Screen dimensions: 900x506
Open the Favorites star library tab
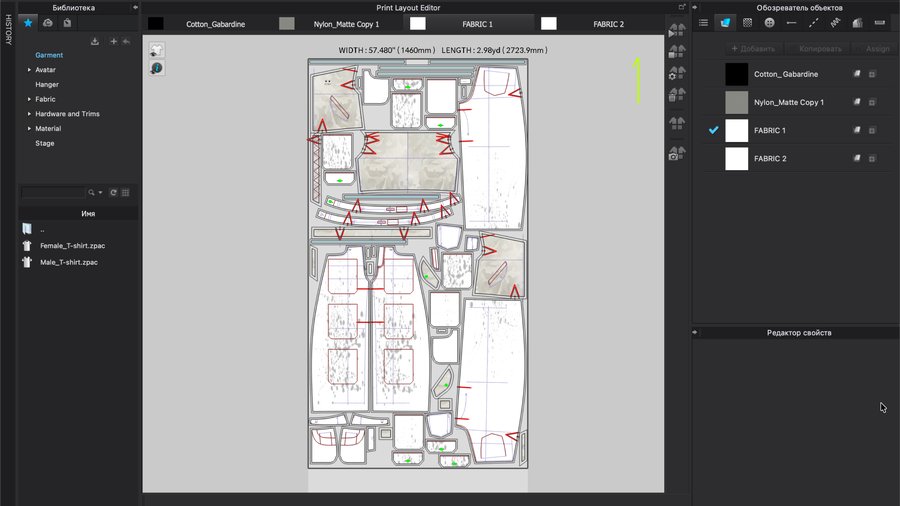coord(28,22)
